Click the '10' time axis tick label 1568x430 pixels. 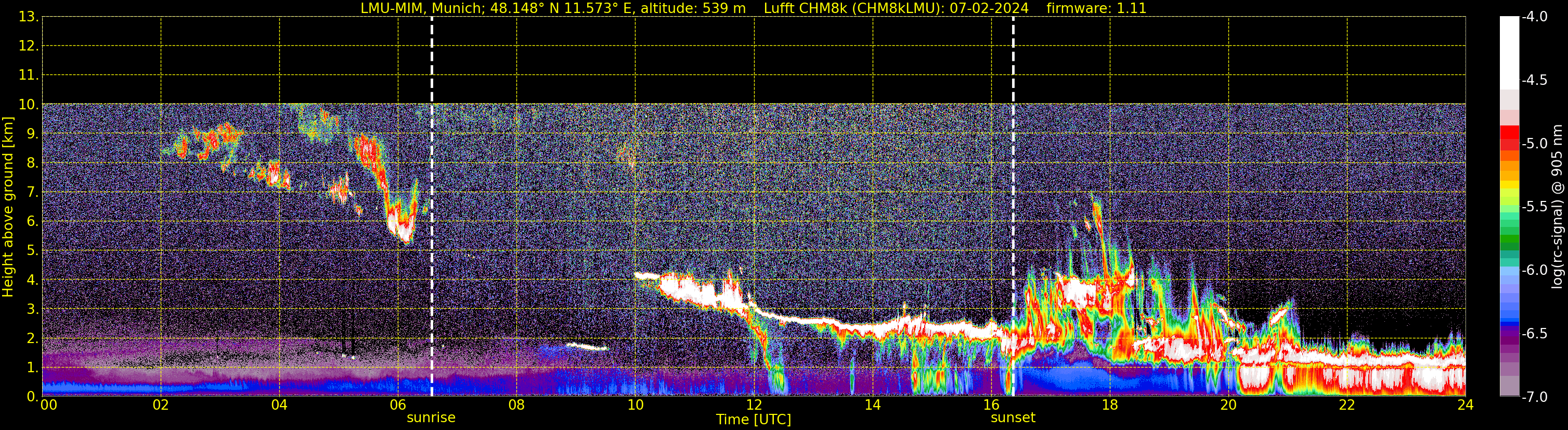click(636, 405)
